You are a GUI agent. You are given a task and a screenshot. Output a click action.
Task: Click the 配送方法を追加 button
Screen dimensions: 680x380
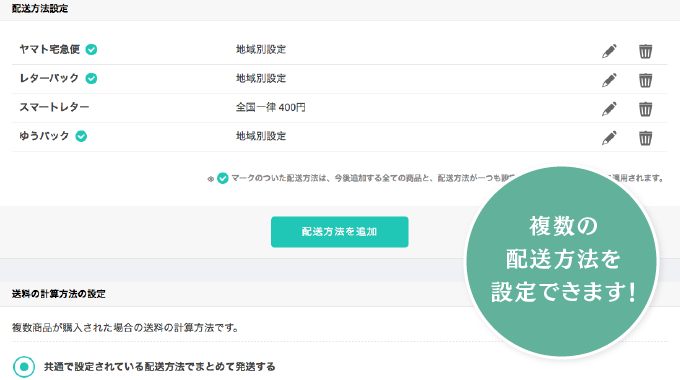340,232
